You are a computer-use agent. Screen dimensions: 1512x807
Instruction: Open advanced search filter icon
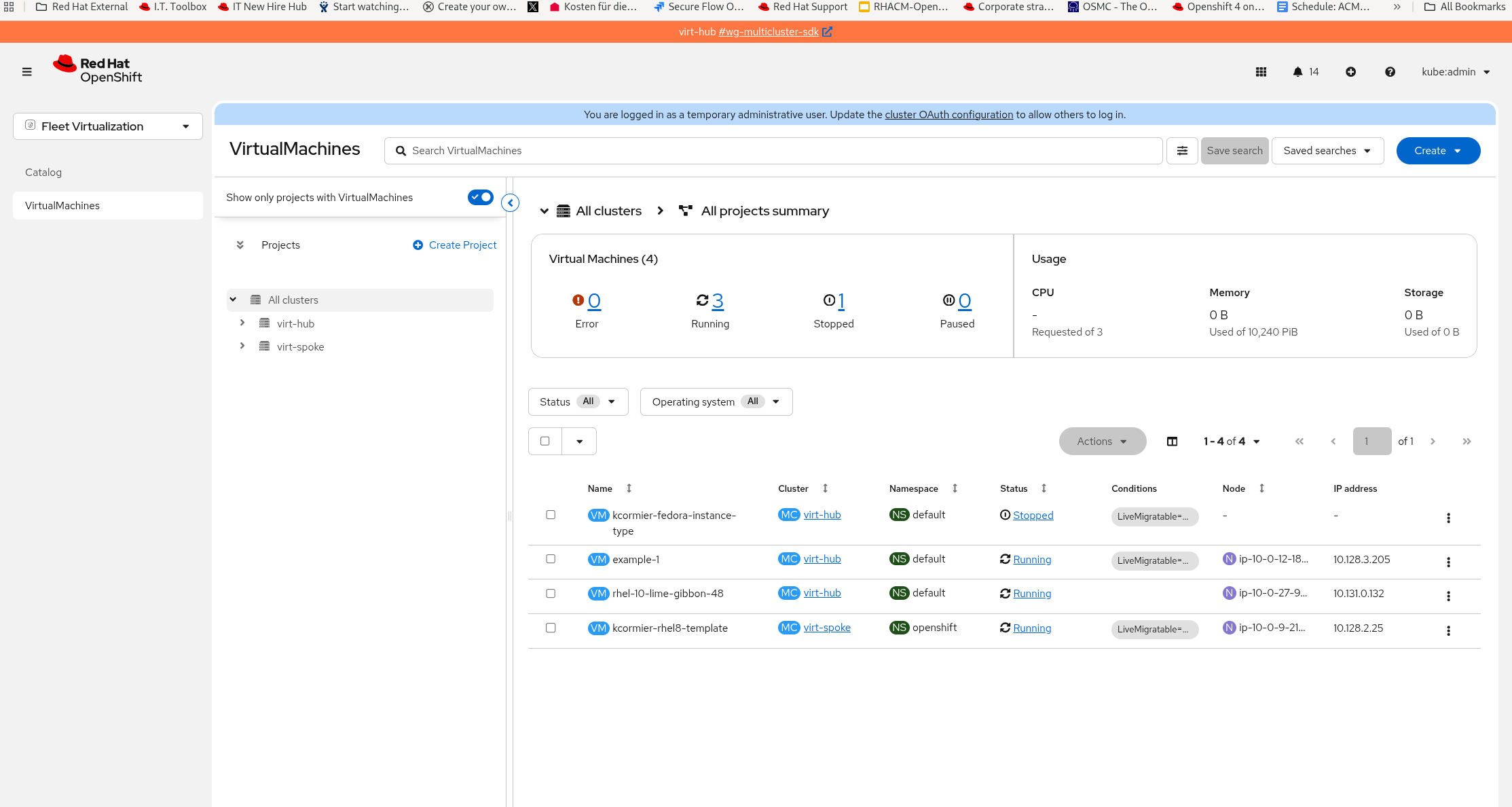click(1182, 151)
